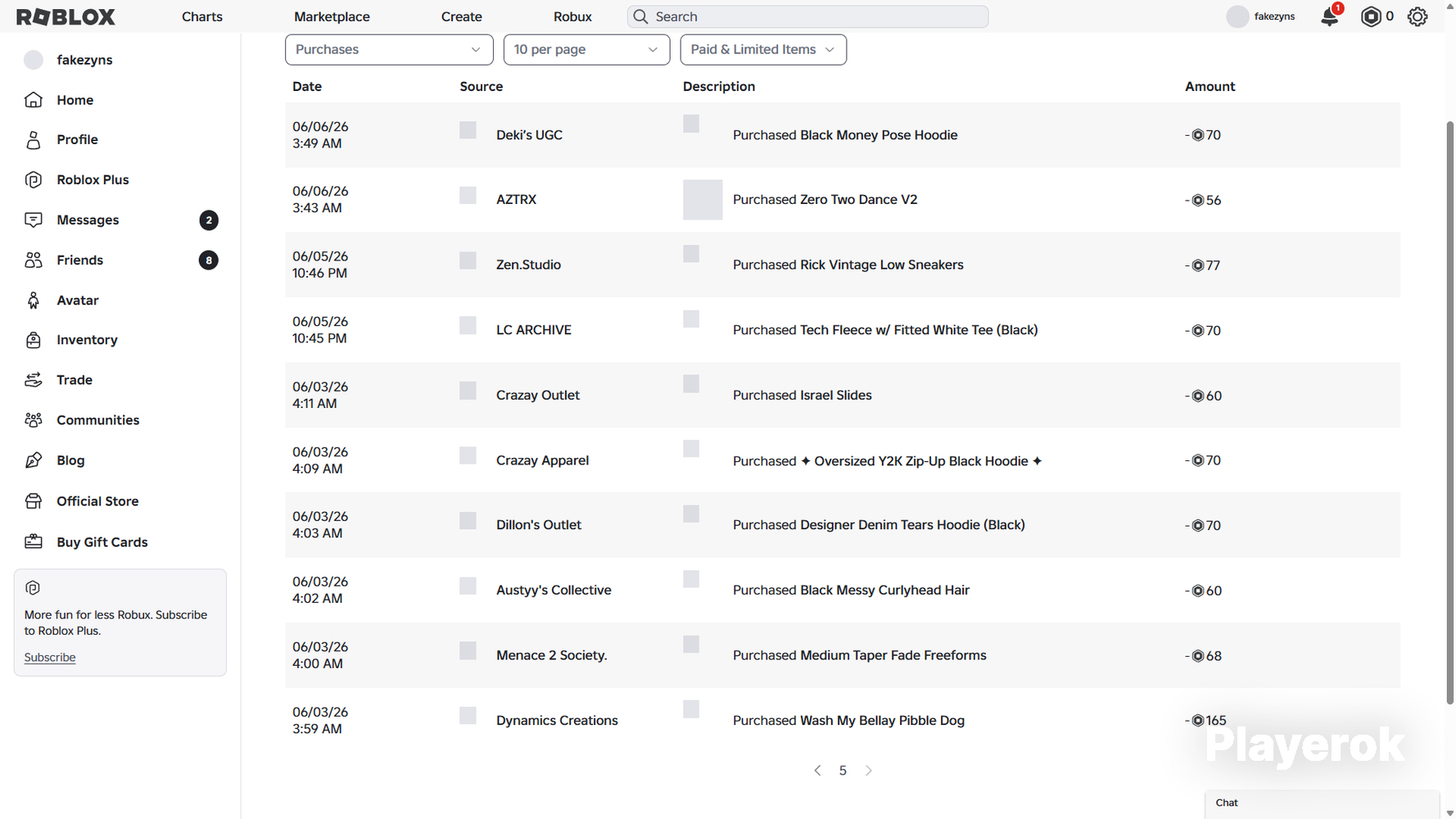Open the Zen.Studio source link

[528, 265]
